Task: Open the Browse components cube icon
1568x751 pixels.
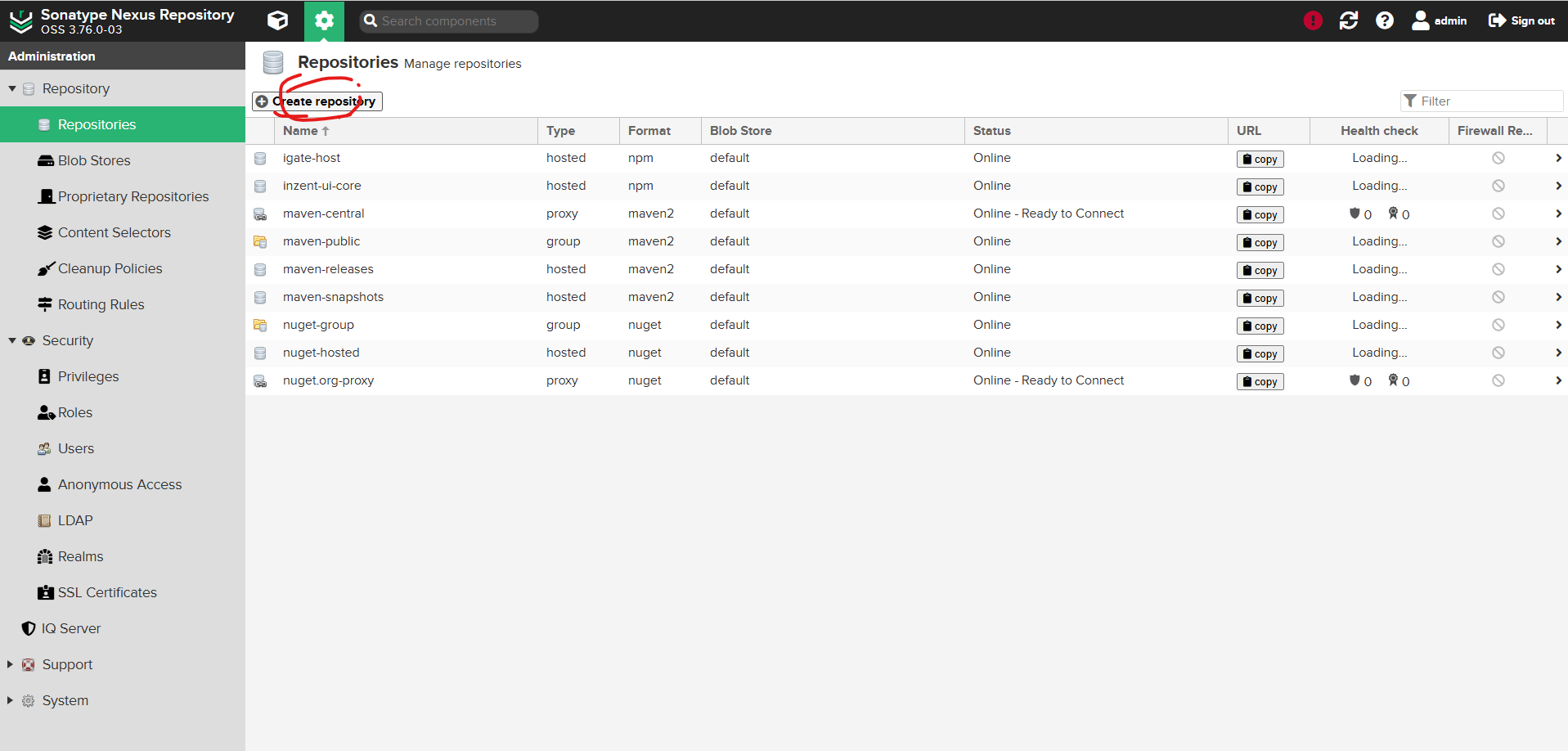Action: [x=277, y=20]
